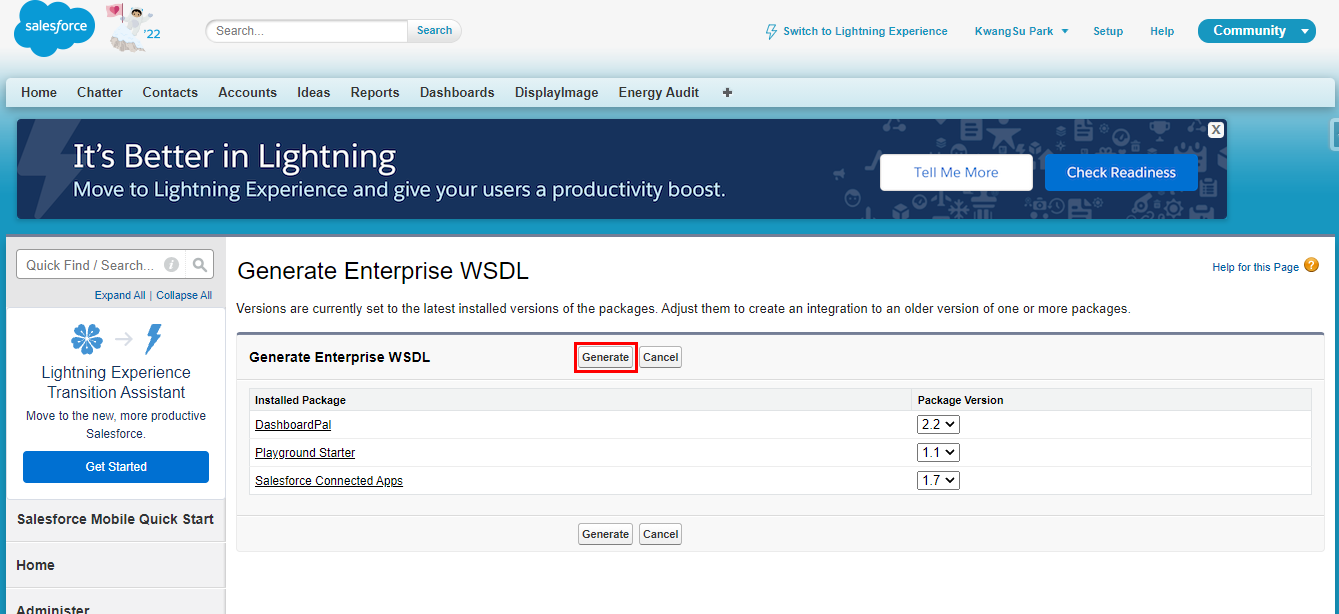1339x614 pixels.
Task: Click the Get Started button
Action: coord(116,467)
